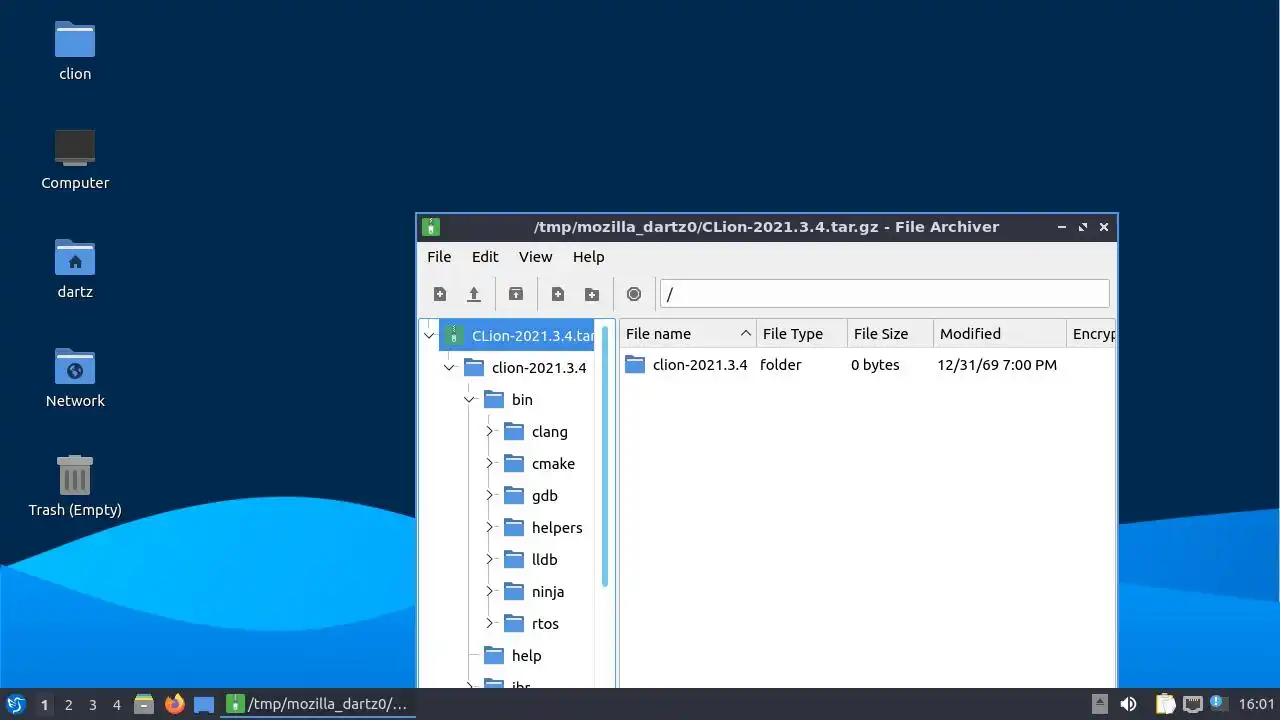Collapse the clion-2021.3.4 tree node

point(449,368)
